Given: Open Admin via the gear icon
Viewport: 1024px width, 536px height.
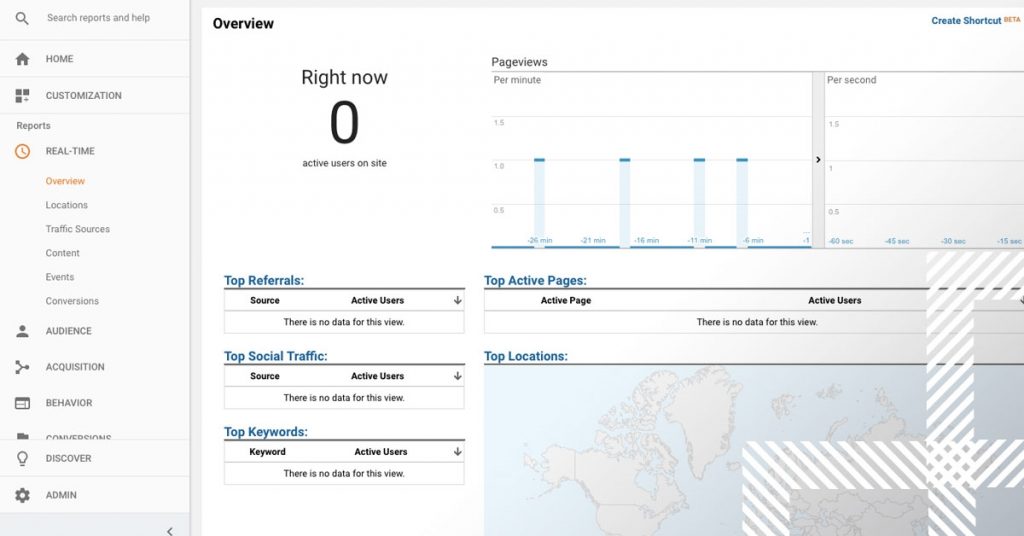Looking at the screenshot, I should (x=22, y=495).
